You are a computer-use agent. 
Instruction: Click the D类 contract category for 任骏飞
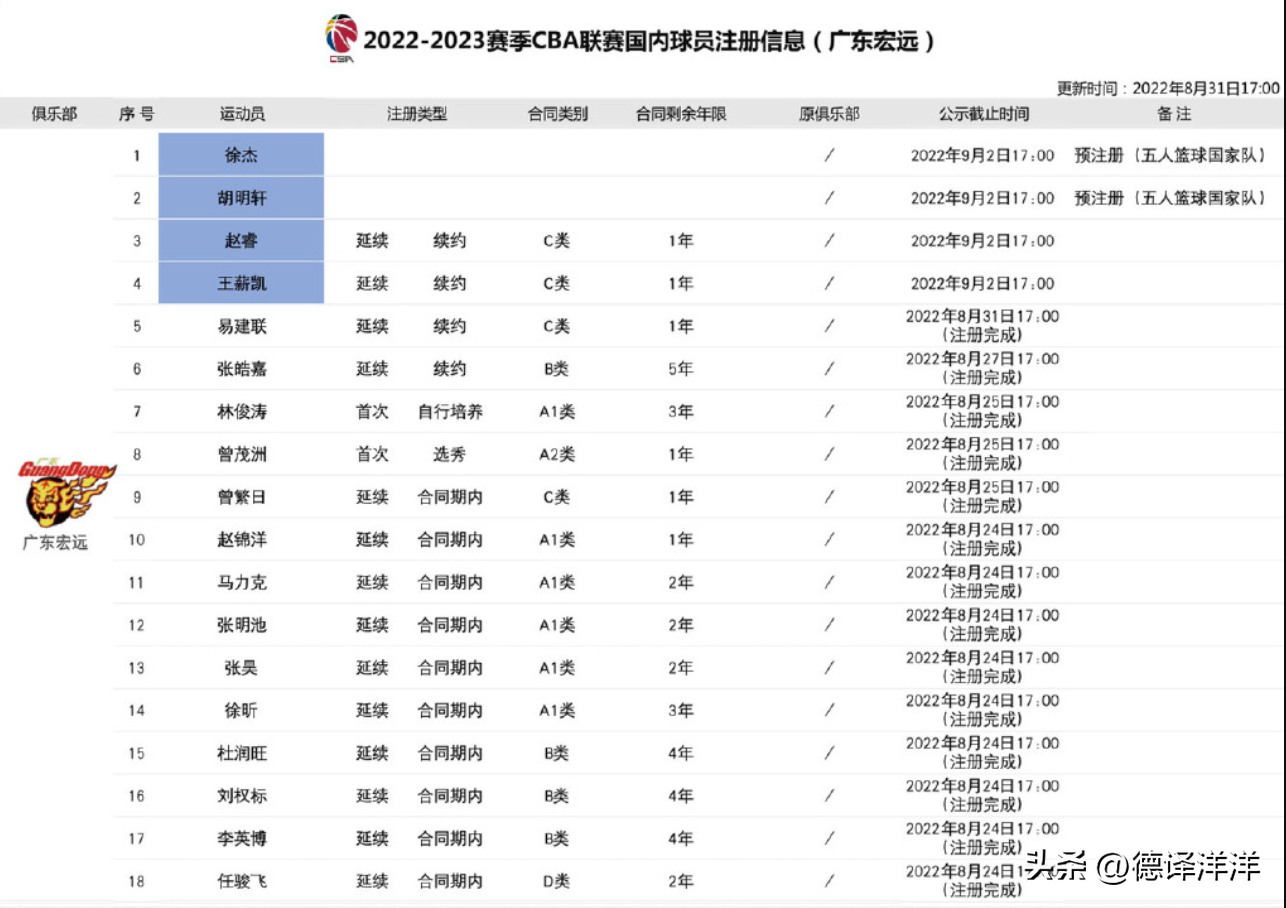point(557,881)
